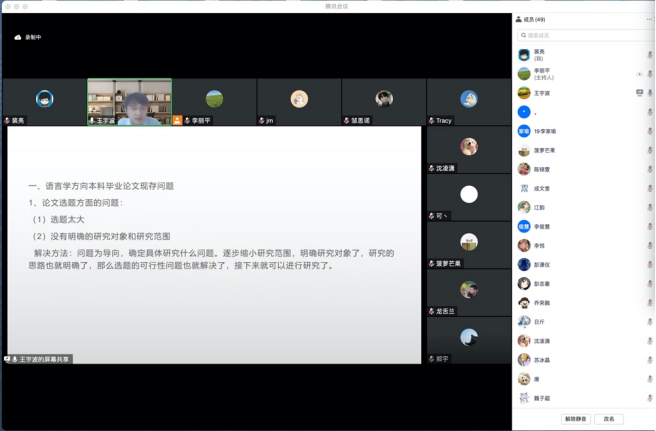656x431 pixels.
Task: Click the 19李家瑜 blue avatar icon
Action: (524, 131)
